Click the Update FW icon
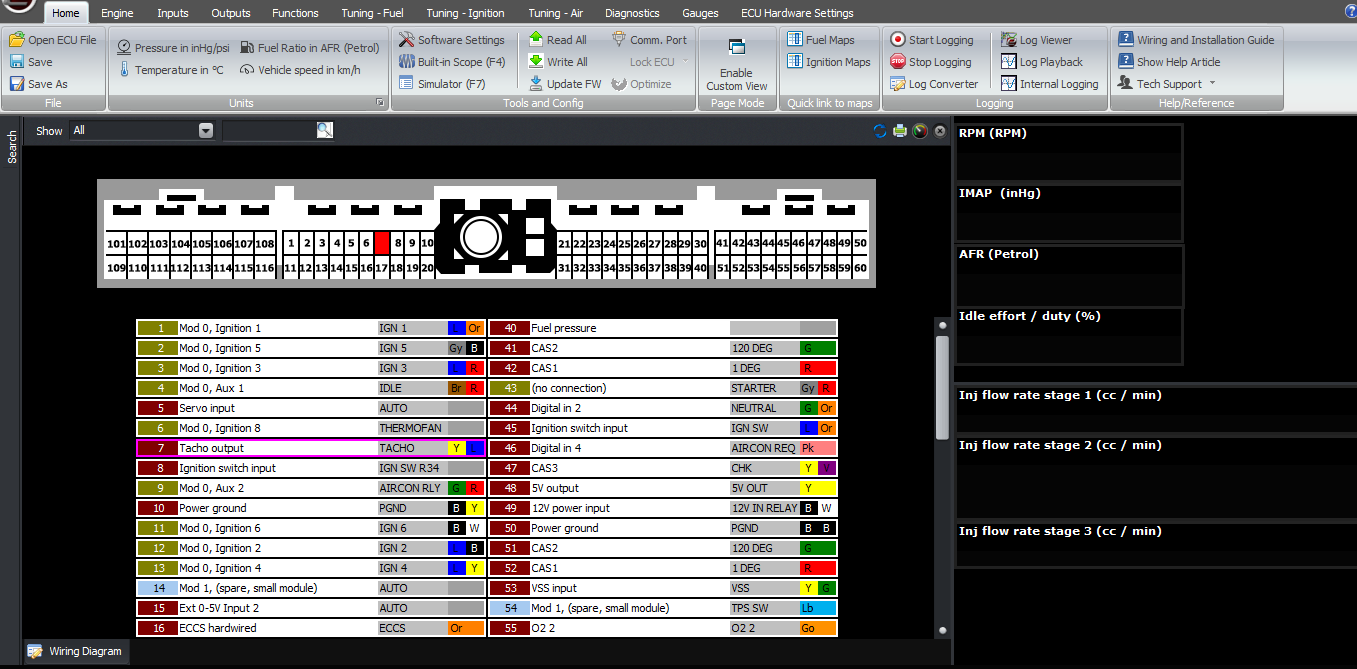Viewport: 1357px width, 669px height. (x=536, y=84)
